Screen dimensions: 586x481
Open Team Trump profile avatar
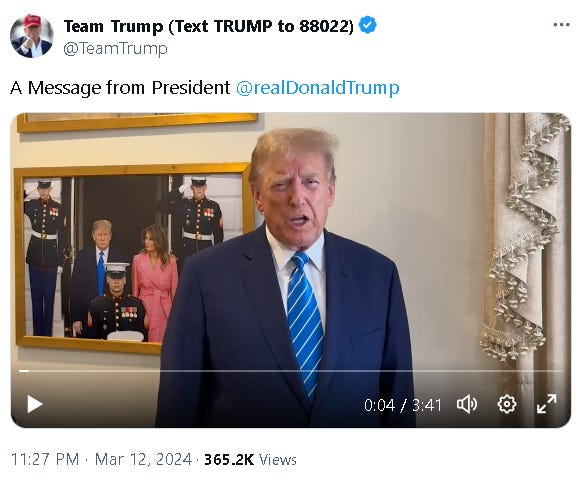coord(32,36)
